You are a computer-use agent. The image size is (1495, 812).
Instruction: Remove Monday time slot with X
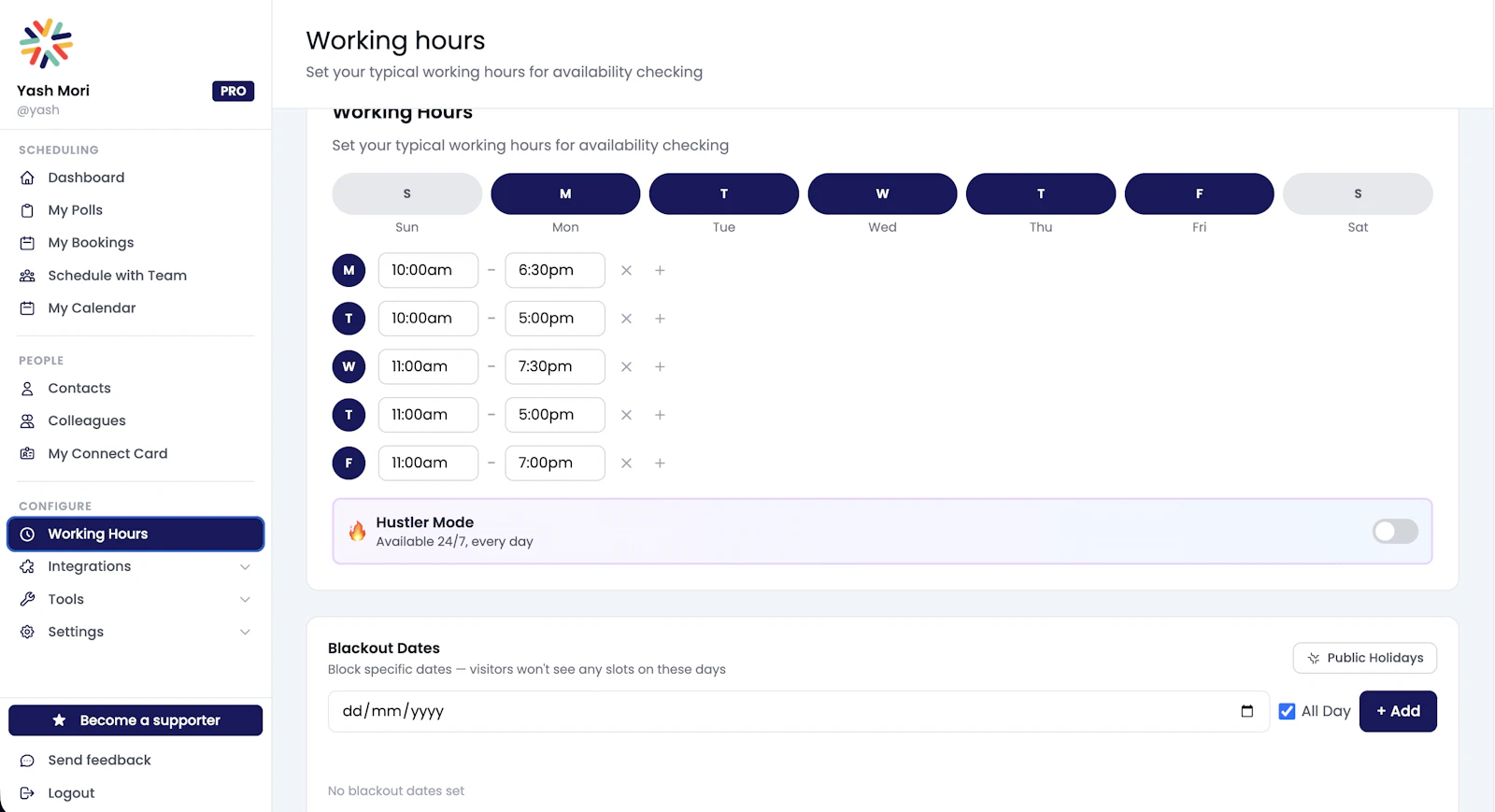tap(626, 271)
